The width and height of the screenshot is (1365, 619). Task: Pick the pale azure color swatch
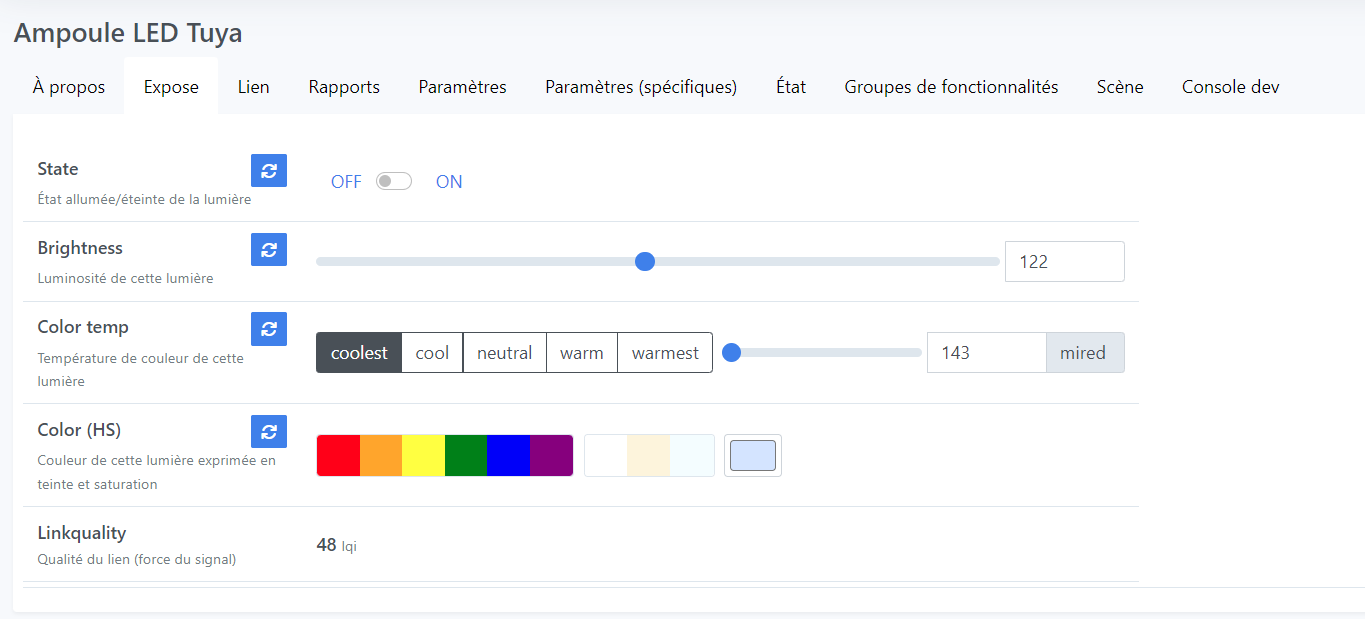pos(692,456)
